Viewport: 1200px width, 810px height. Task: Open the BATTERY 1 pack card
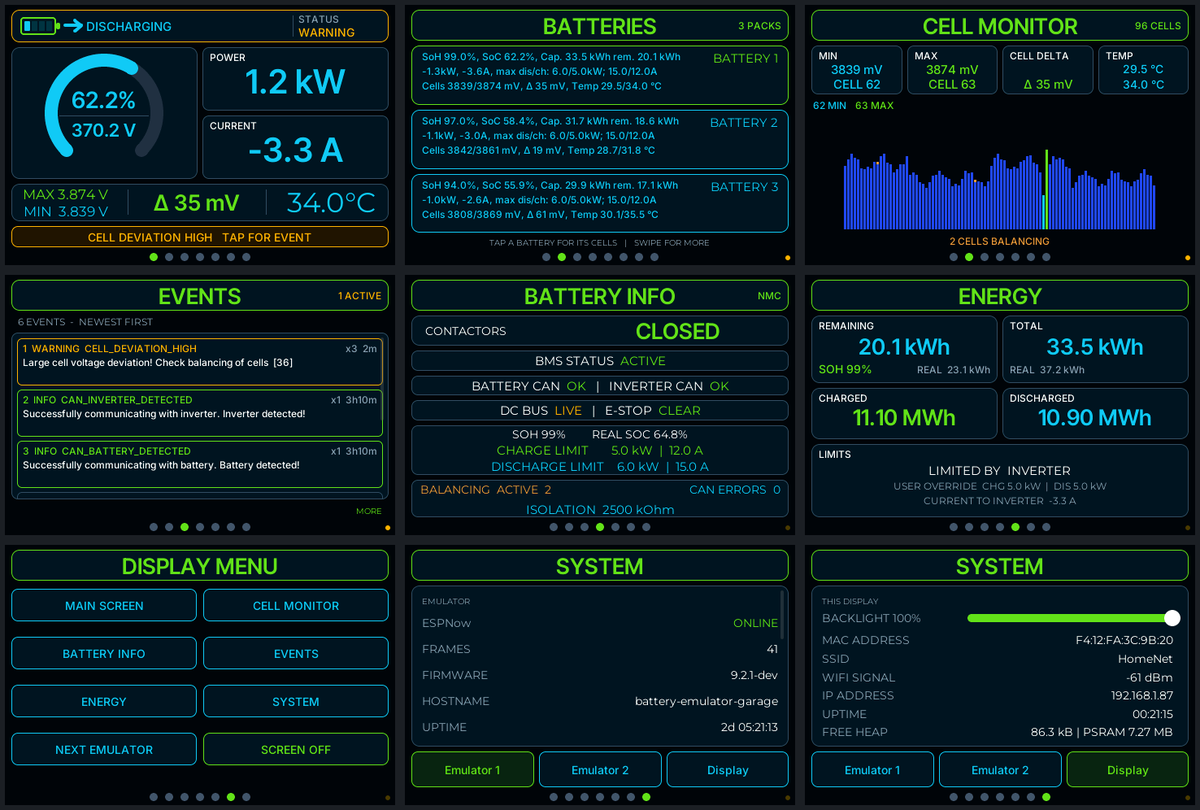tap(600, 75)
